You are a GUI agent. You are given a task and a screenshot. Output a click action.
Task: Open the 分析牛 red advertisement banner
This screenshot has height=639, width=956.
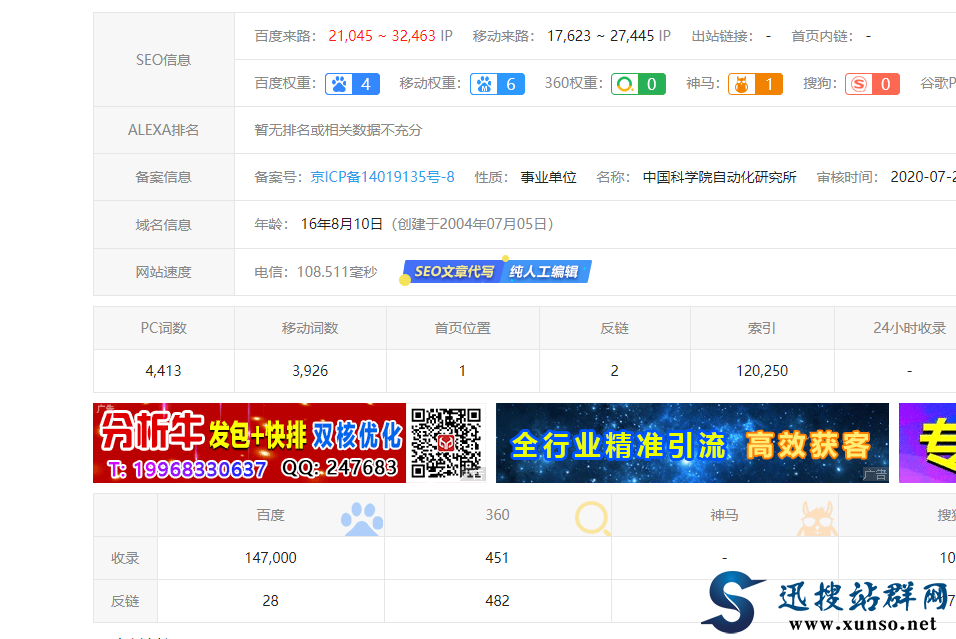[249, 443]
